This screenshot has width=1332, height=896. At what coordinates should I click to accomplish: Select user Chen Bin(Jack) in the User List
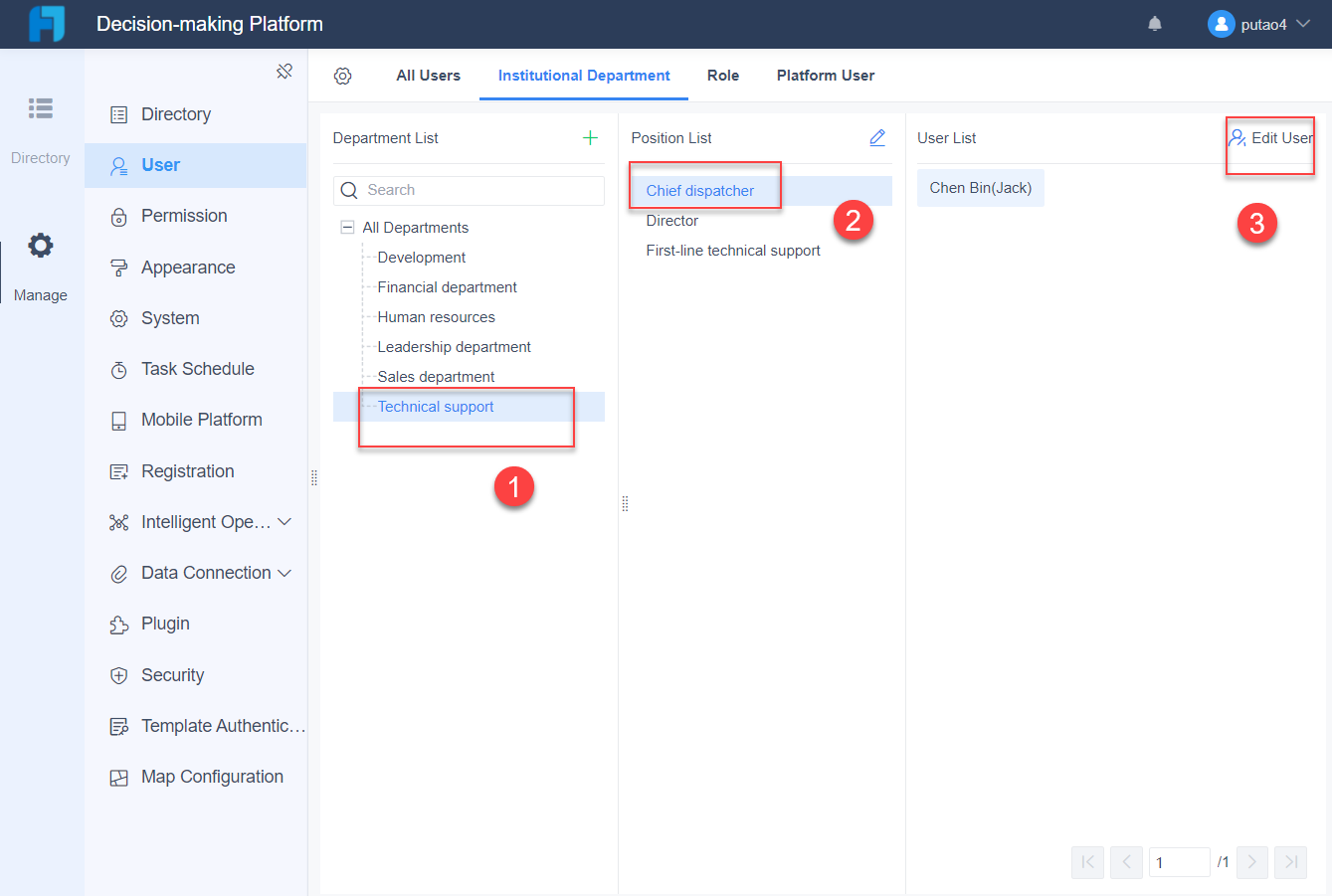click(980, 187)
